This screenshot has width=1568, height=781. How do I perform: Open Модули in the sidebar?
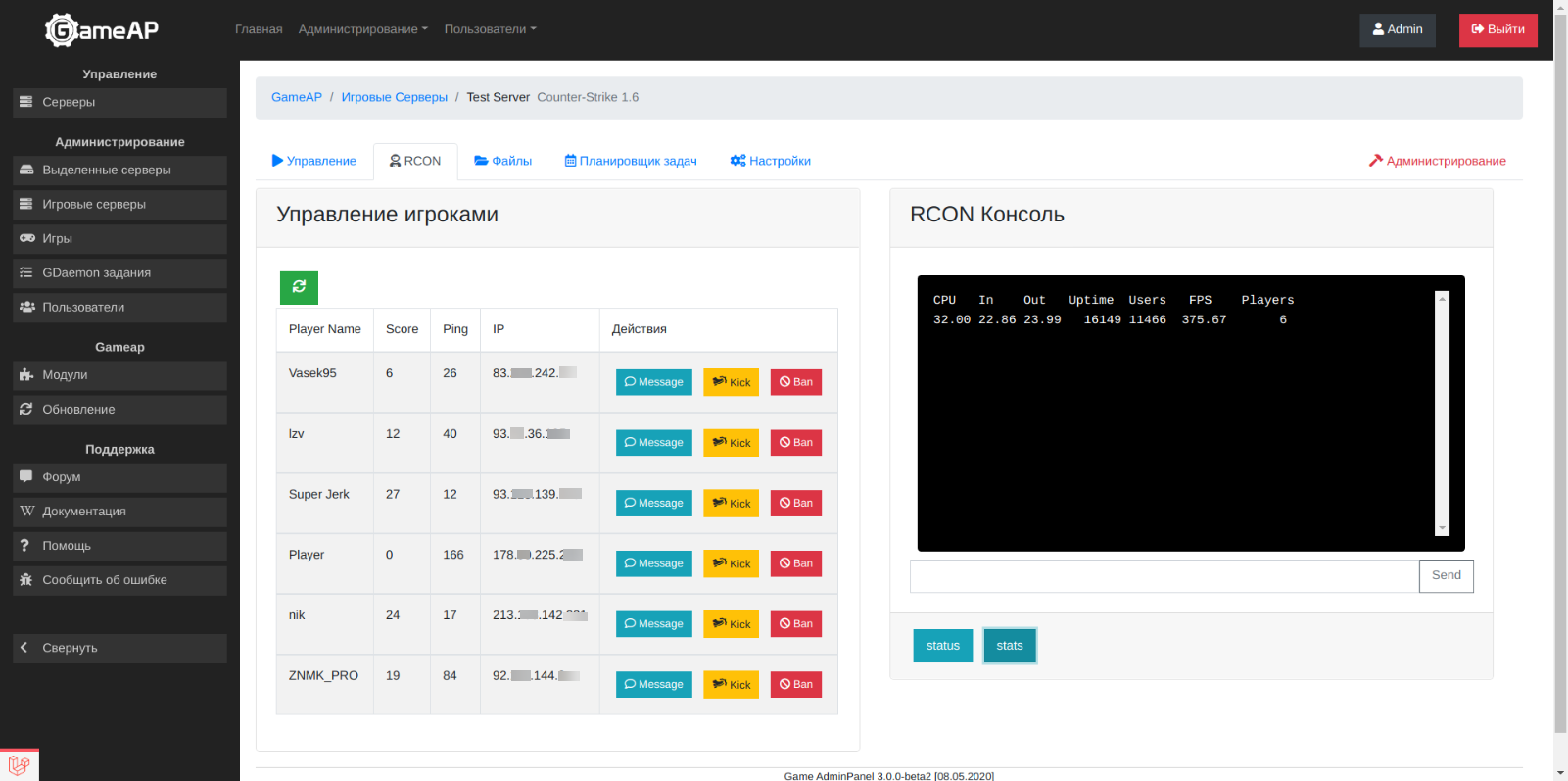(119, 375)
